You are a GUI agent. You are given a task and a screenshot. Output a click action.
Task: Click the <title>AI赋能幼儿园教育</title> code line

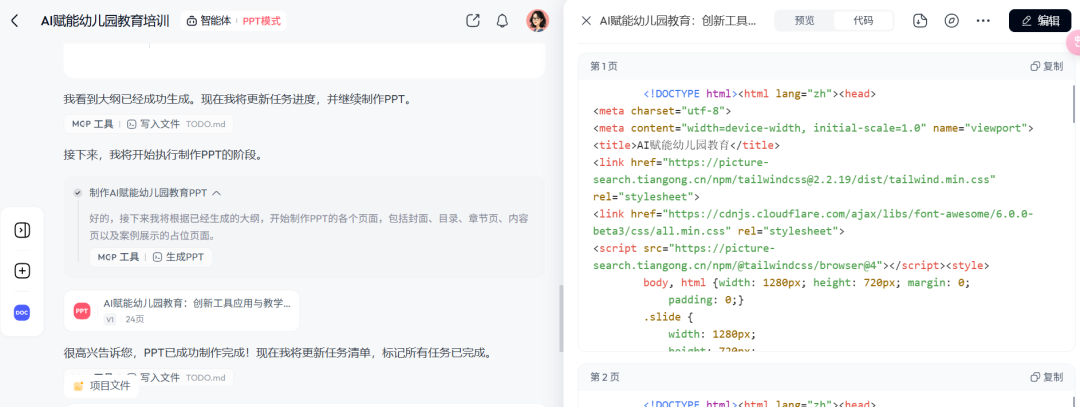click(x=686, y=145)
